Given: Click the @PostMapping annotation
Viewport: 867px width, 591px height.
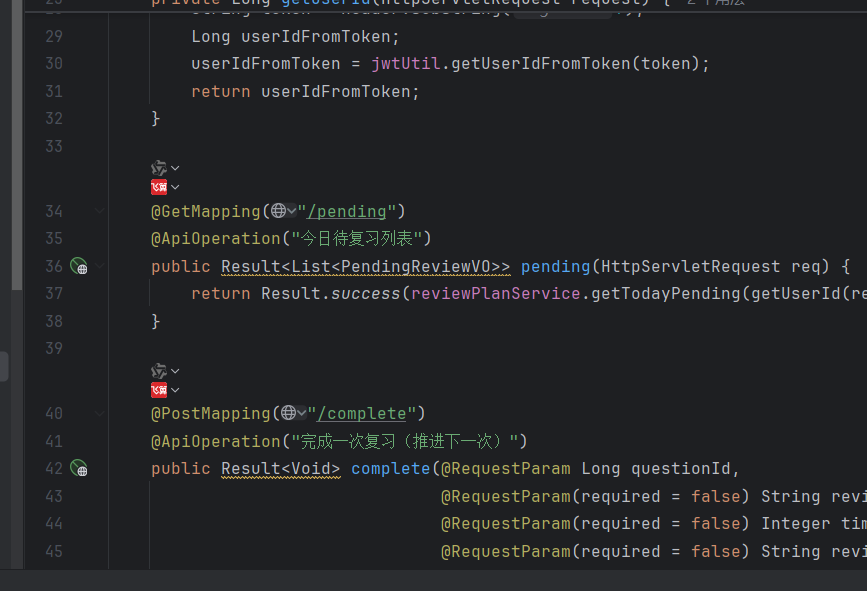Looking at the screenshot, I should pos(211,414).
